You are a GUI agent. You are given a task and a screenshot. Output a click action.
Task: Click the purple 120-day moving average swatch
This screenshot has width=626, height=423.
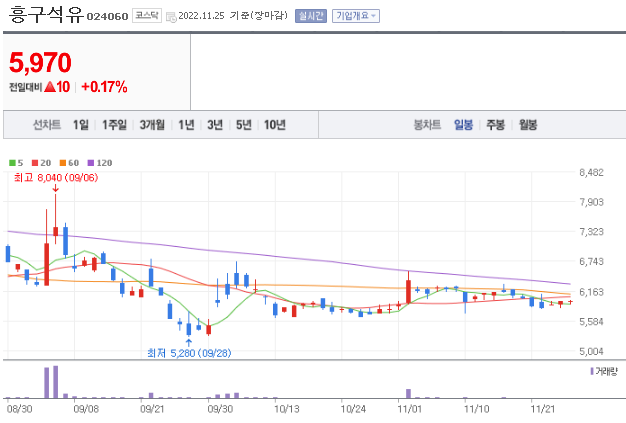click(91, 163)
